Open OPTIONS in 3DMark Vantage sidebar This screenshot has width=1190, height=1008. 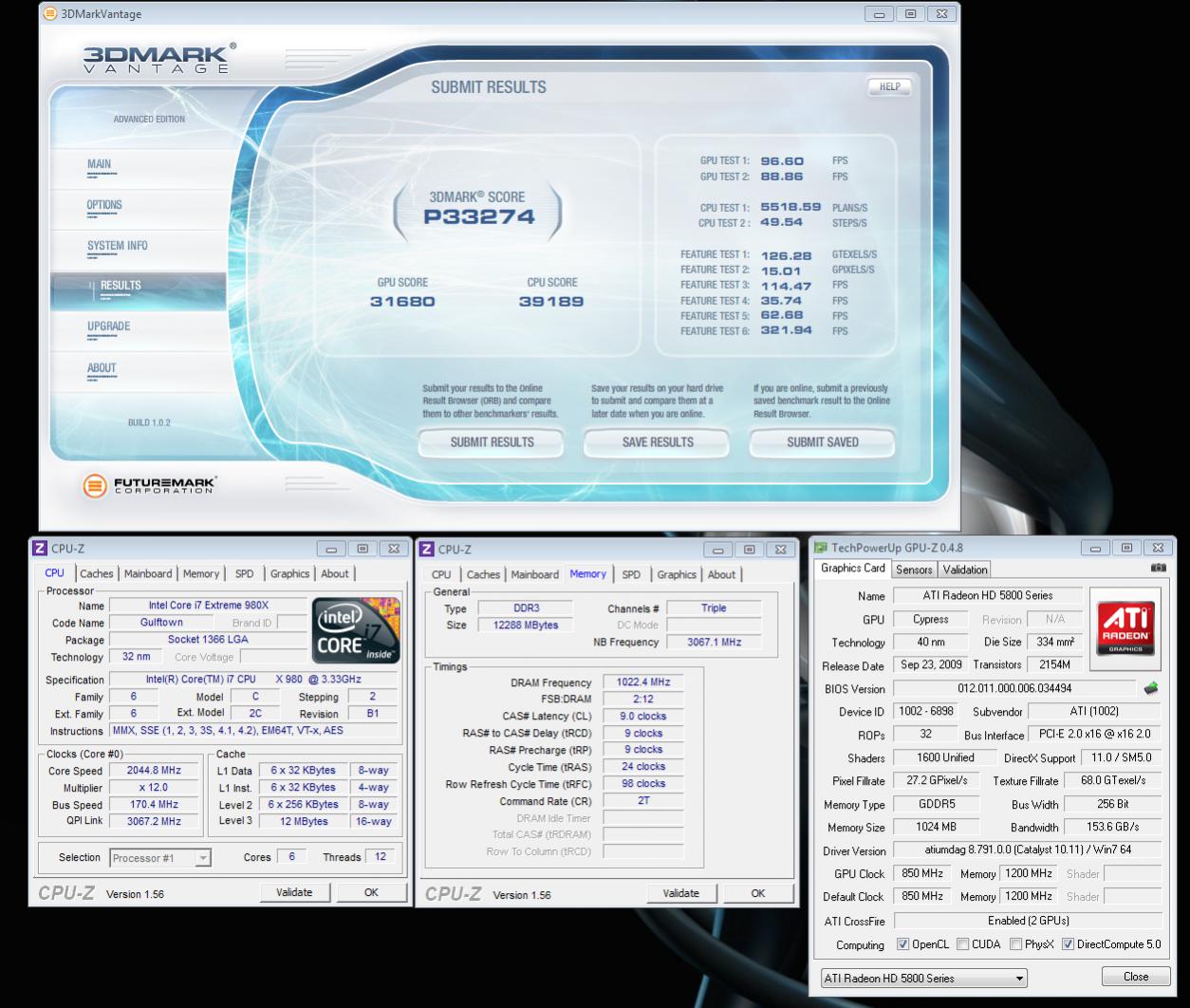point(104,205)
